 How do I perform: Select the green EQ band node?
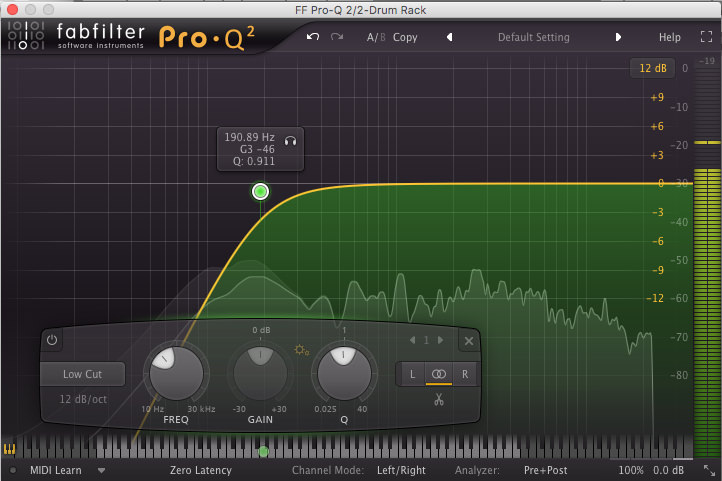pyautogui.click(x=261, y=191)
